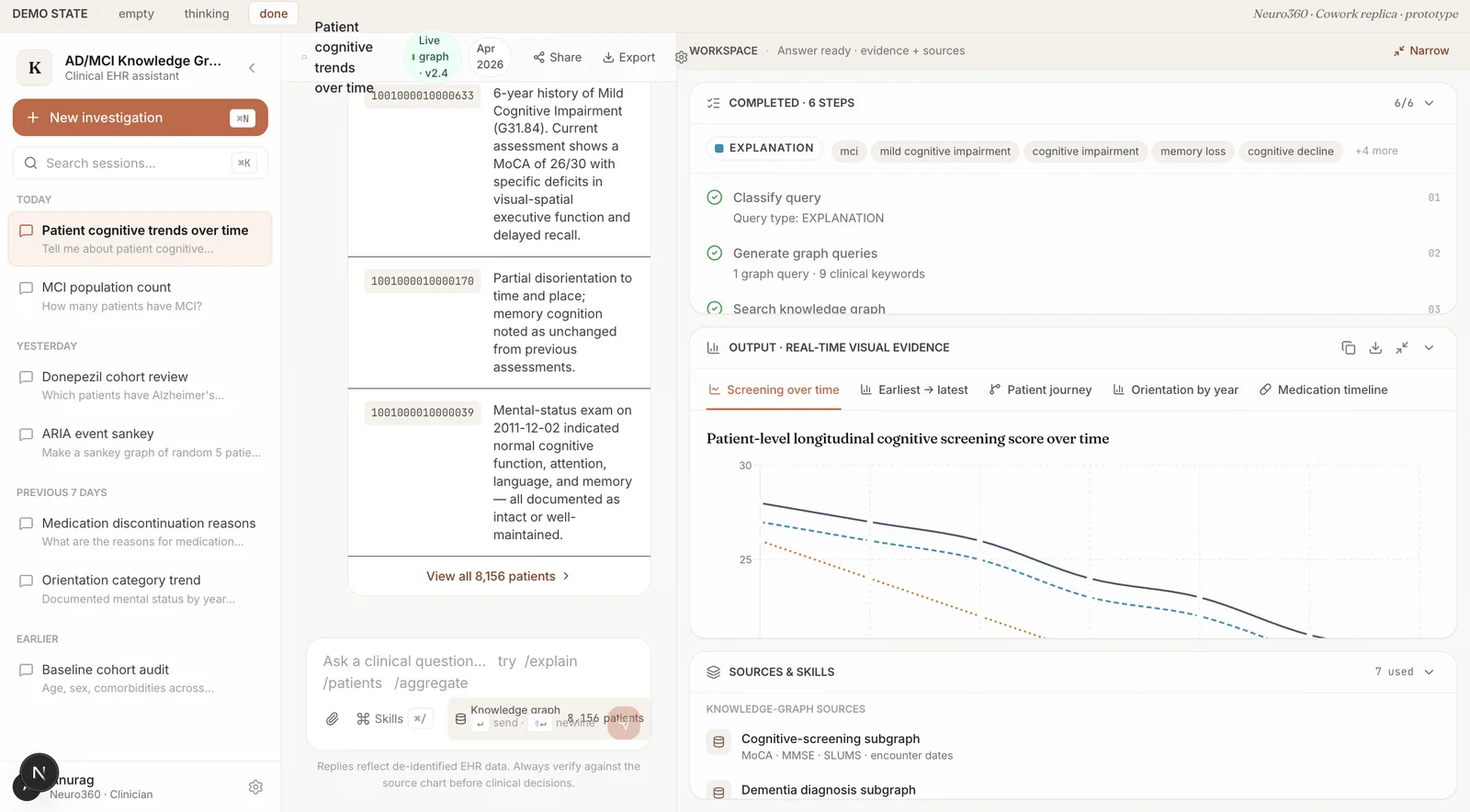Click the send message button
Viewport: 1470px width, 812px height.
[x=624, y=723]
